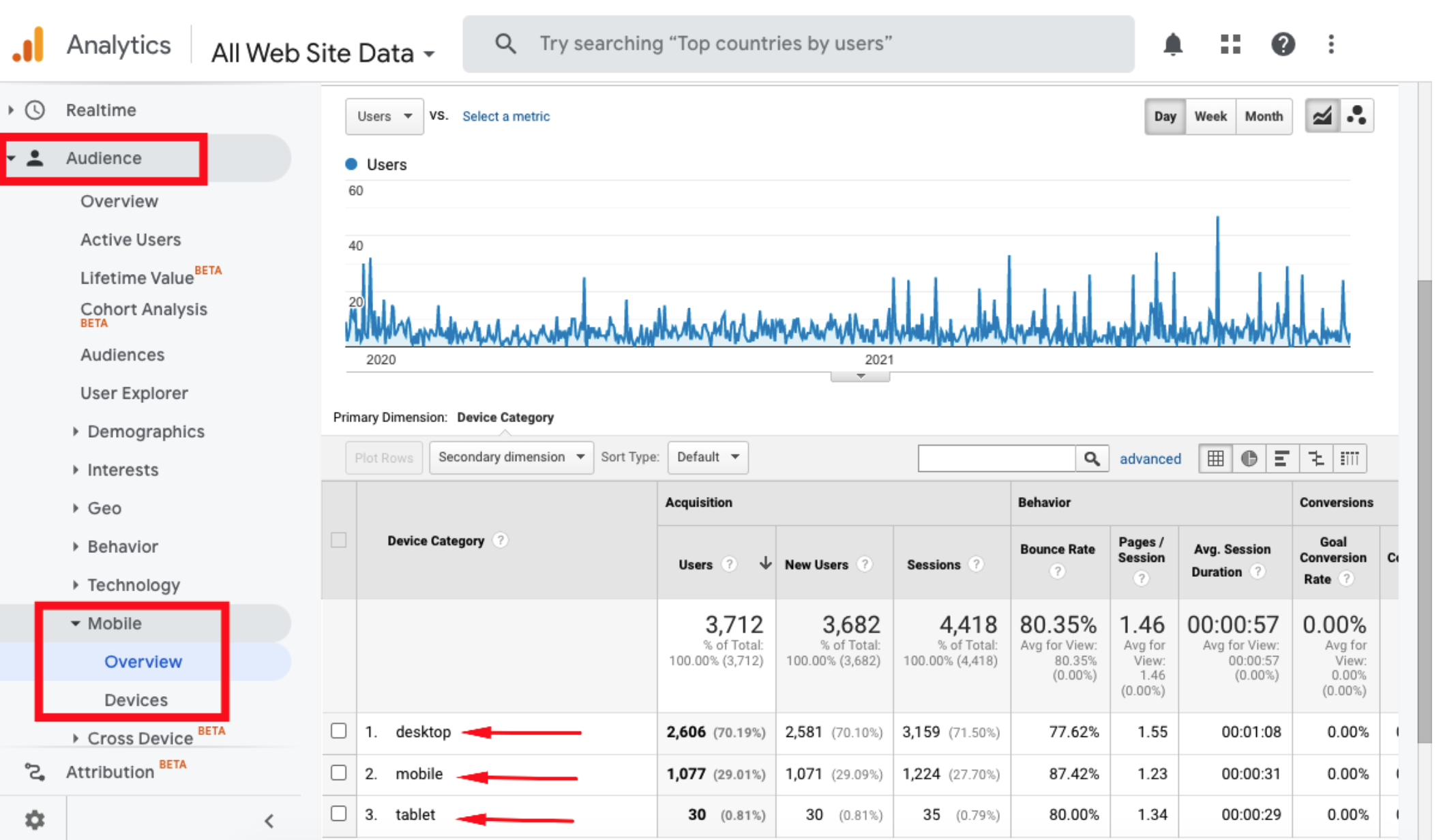1443x840 pixels.
Task: Open the notifications bell
Action: (x=1172, y=44)
